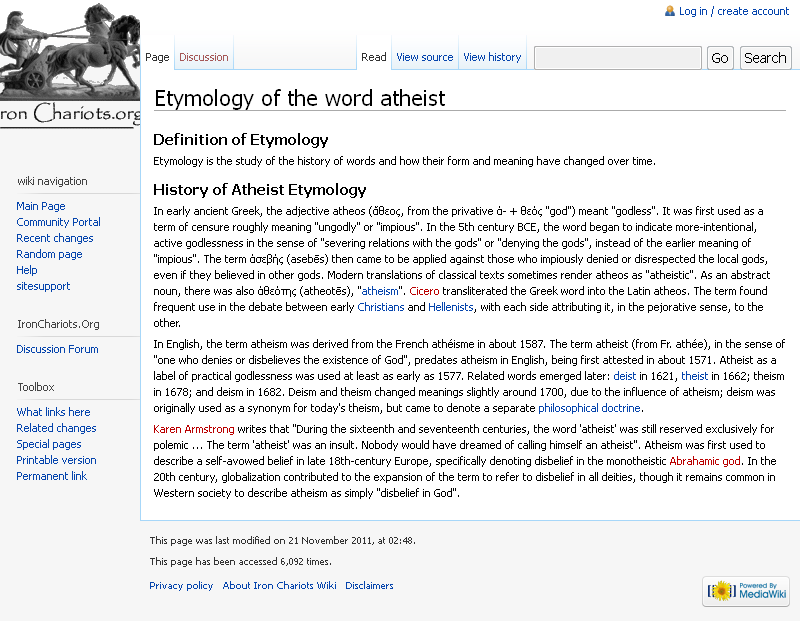
Task: Select the Read tab
Action: tap(373, 57)
